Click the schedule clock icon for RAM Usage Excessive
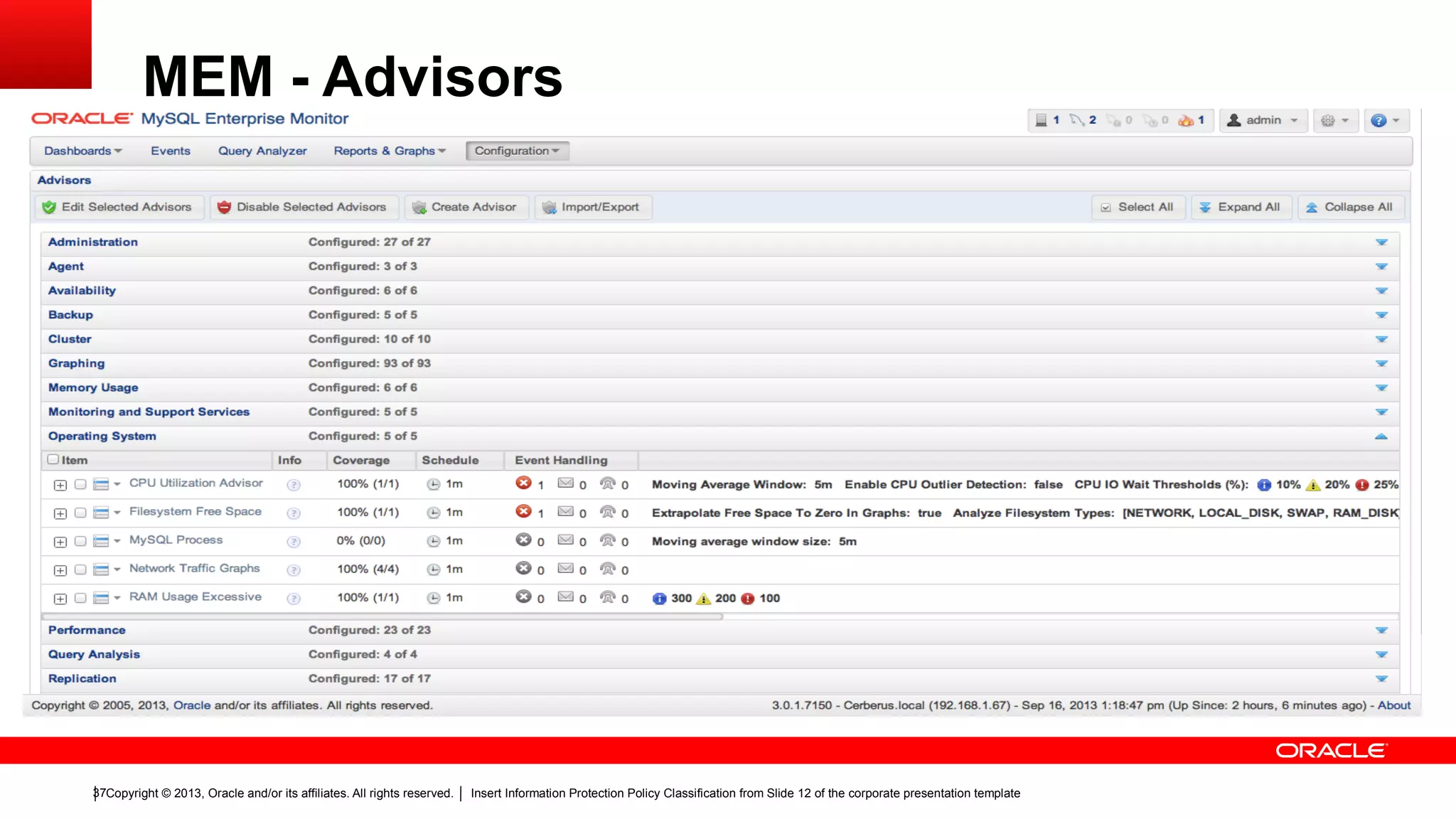1456x819 pixels. 433,599
